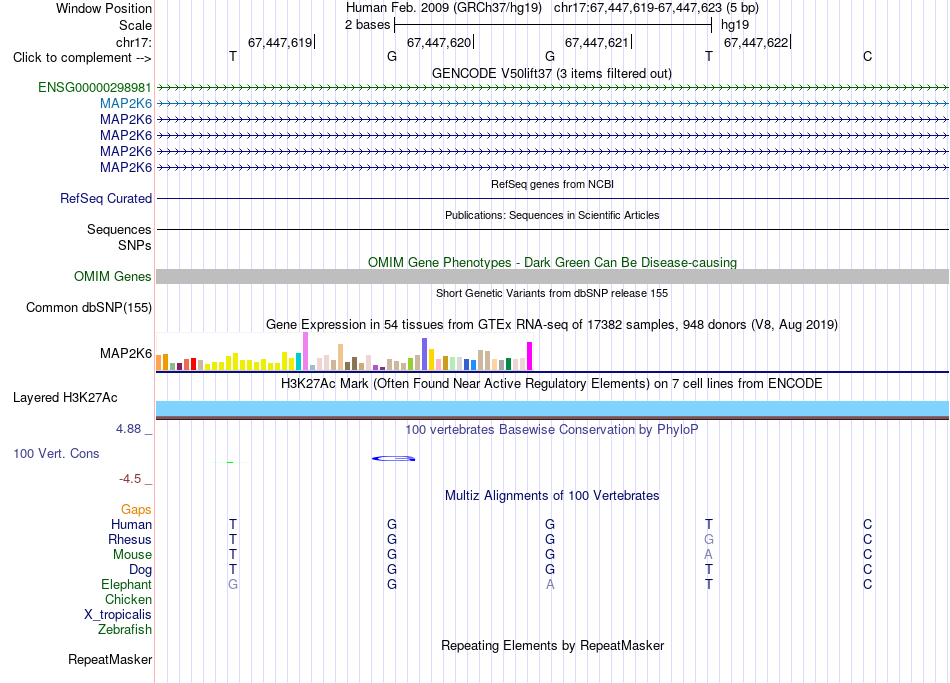Select the Rhesus species label
This screenshot has width=950, height=683.
pos(130,540)
